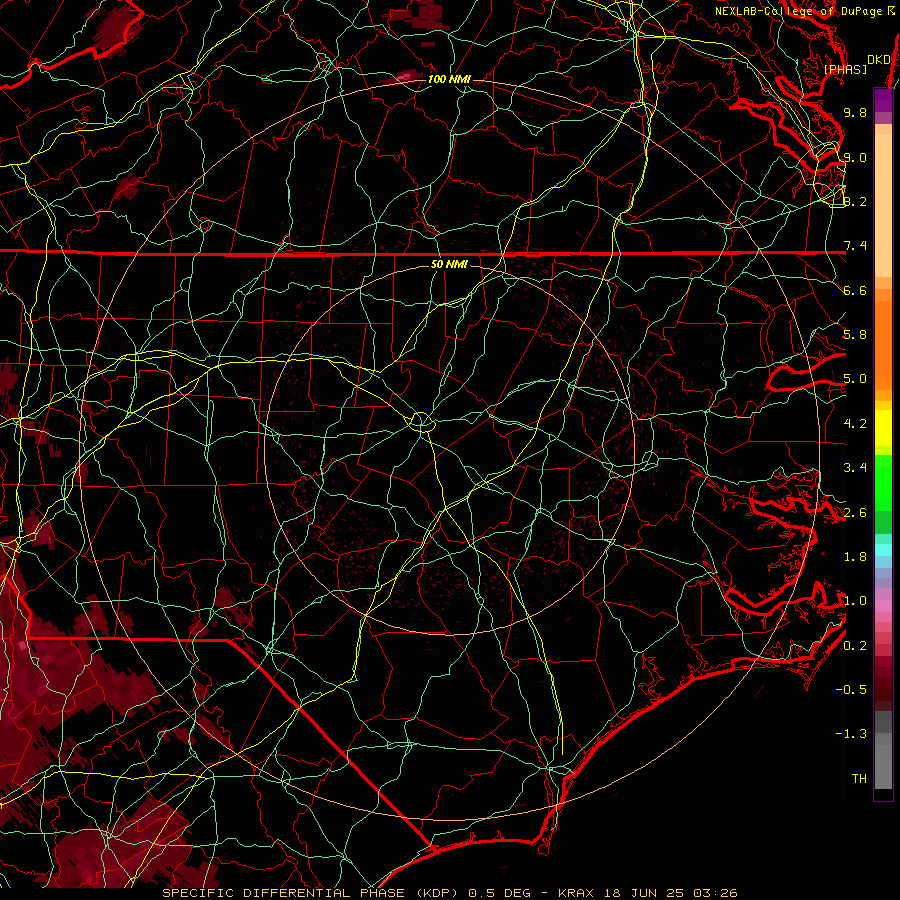900x900 pixels.
Task: Click the -1.3 value on the color scale
Action: [x=851, y=734]
